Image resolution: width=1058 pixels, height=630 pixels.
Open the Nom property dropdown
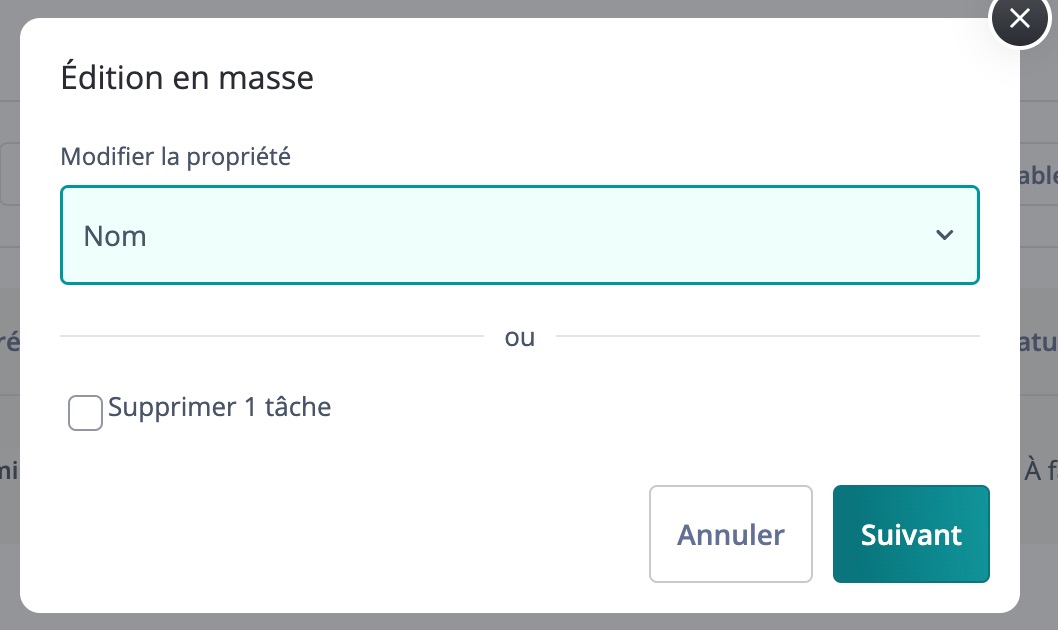[x=520, y=235]
